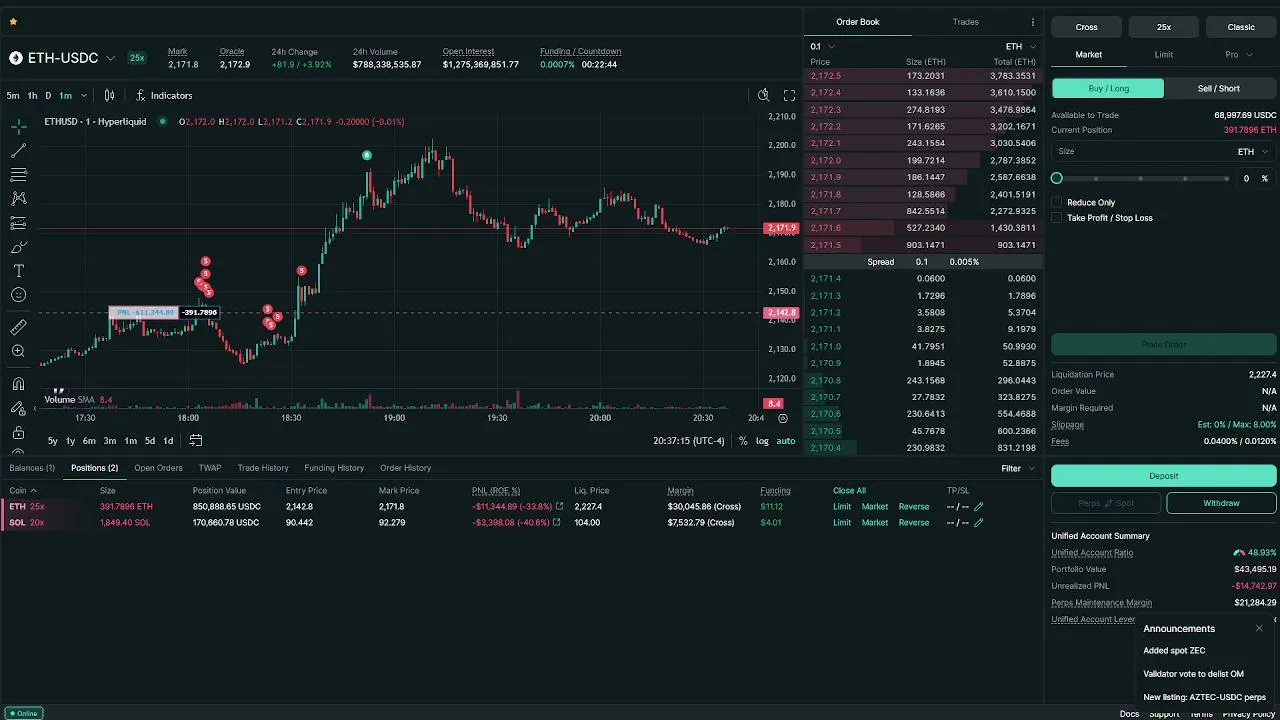The height and width of the screenshot is (720, 1280).
Task: Click Reverse for the ETH position
Action: pos(913,507)
